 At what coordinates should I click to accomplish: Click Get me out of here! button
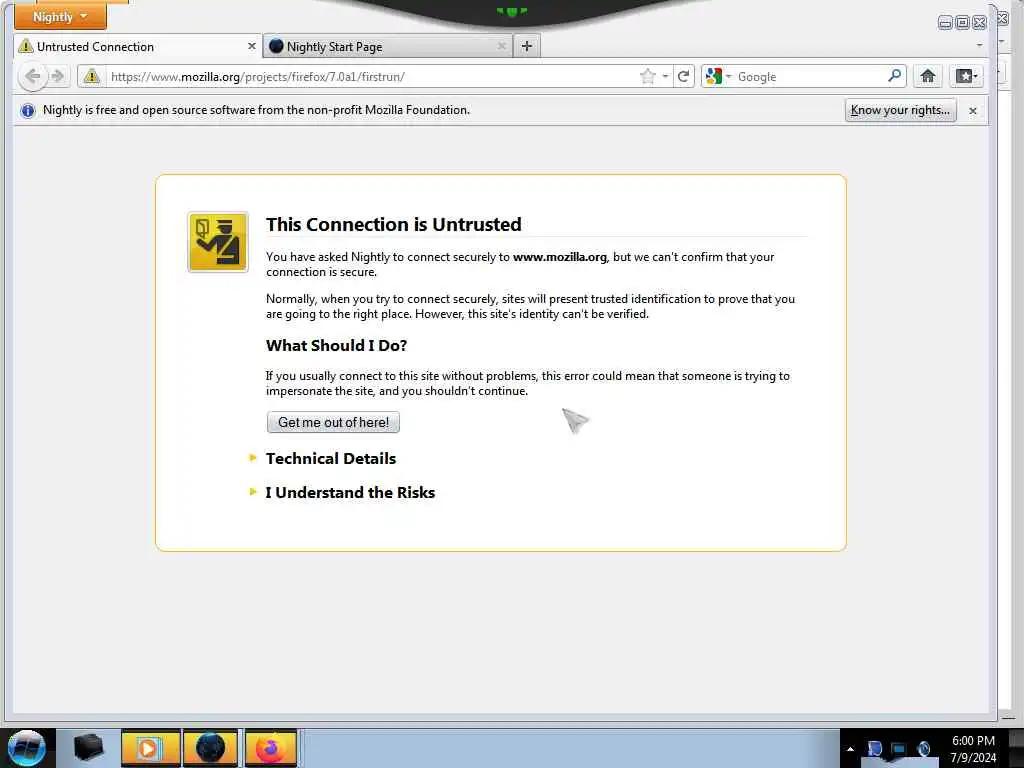click(x=333, y=423)
